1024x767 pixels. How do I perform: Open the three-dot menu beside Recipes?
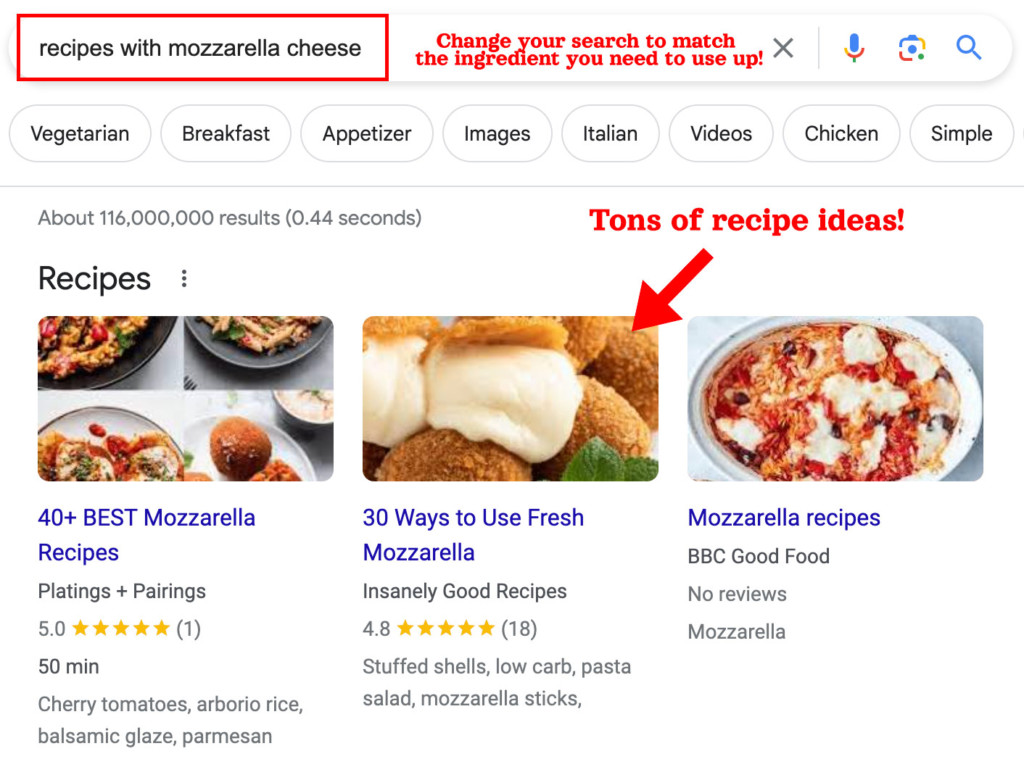pos(184,279)
